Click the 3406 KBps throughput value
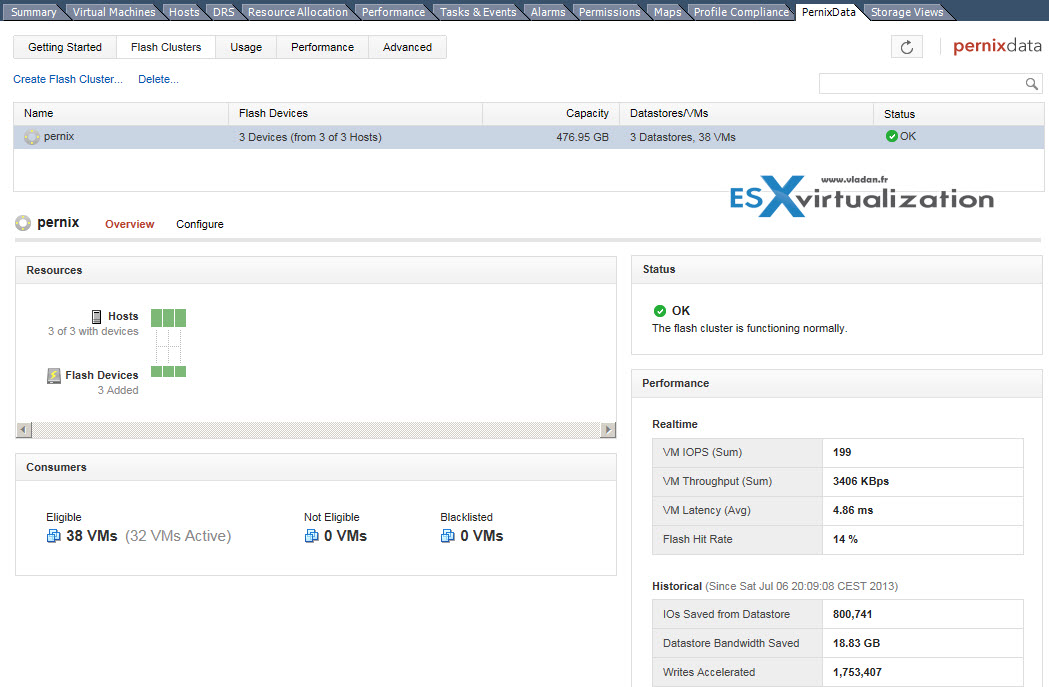The height and width of the screenshot is (687, 1049). [x=860, y=482]
